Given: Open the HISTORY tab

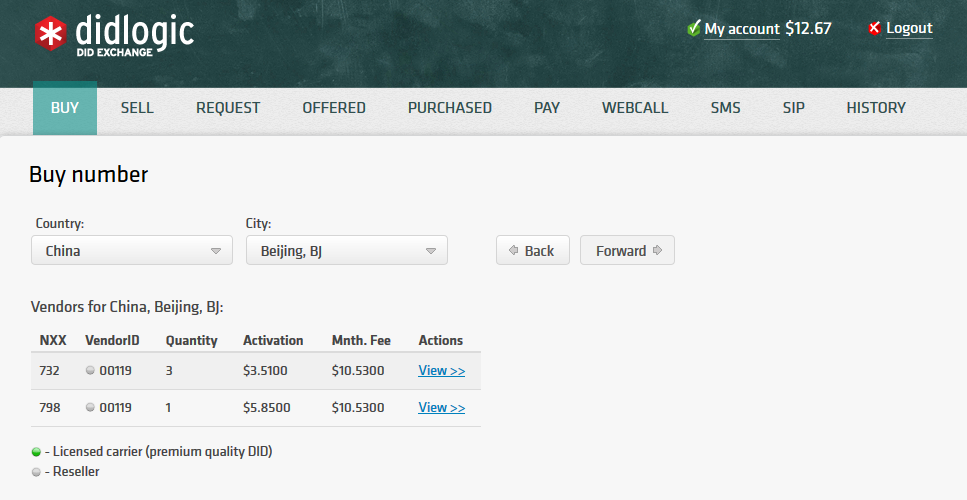Looking at the screenshot, I should point(875,108).
